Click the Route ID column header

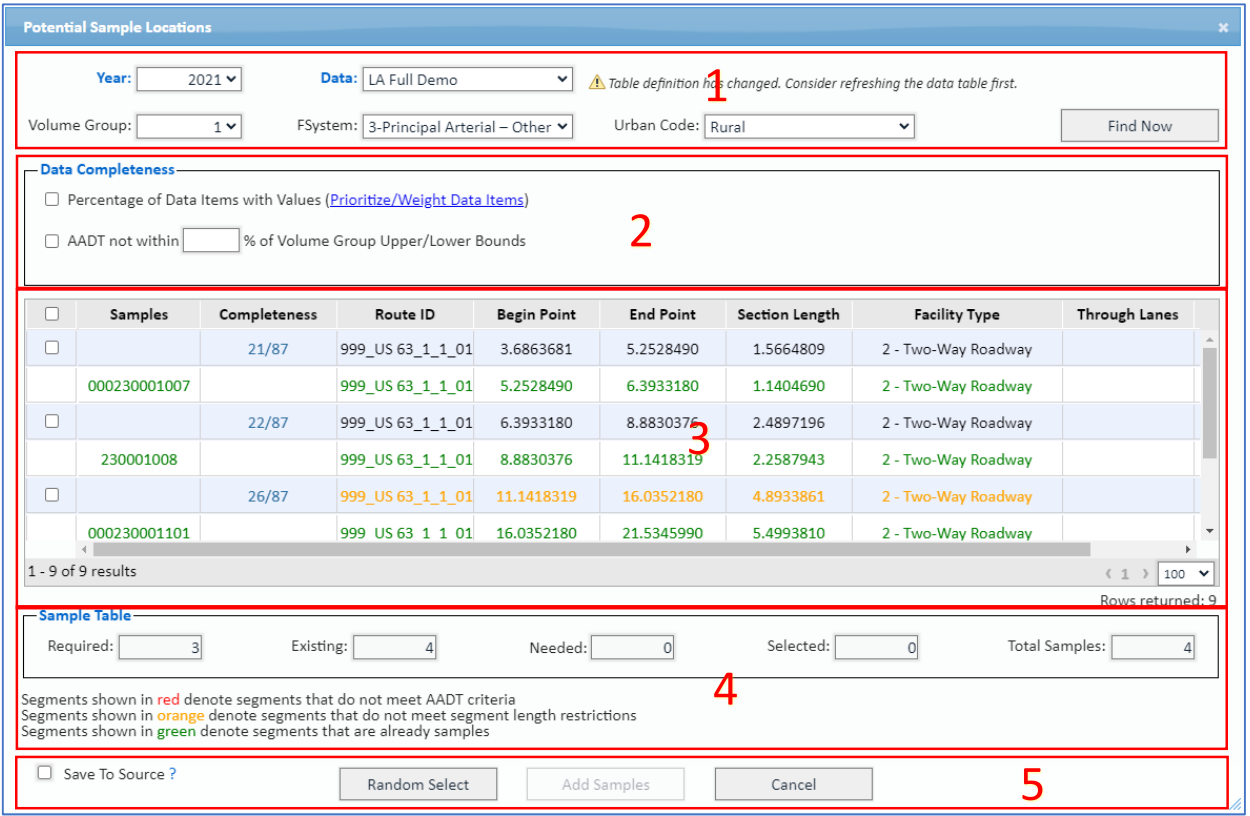click(x=405, y=314)
